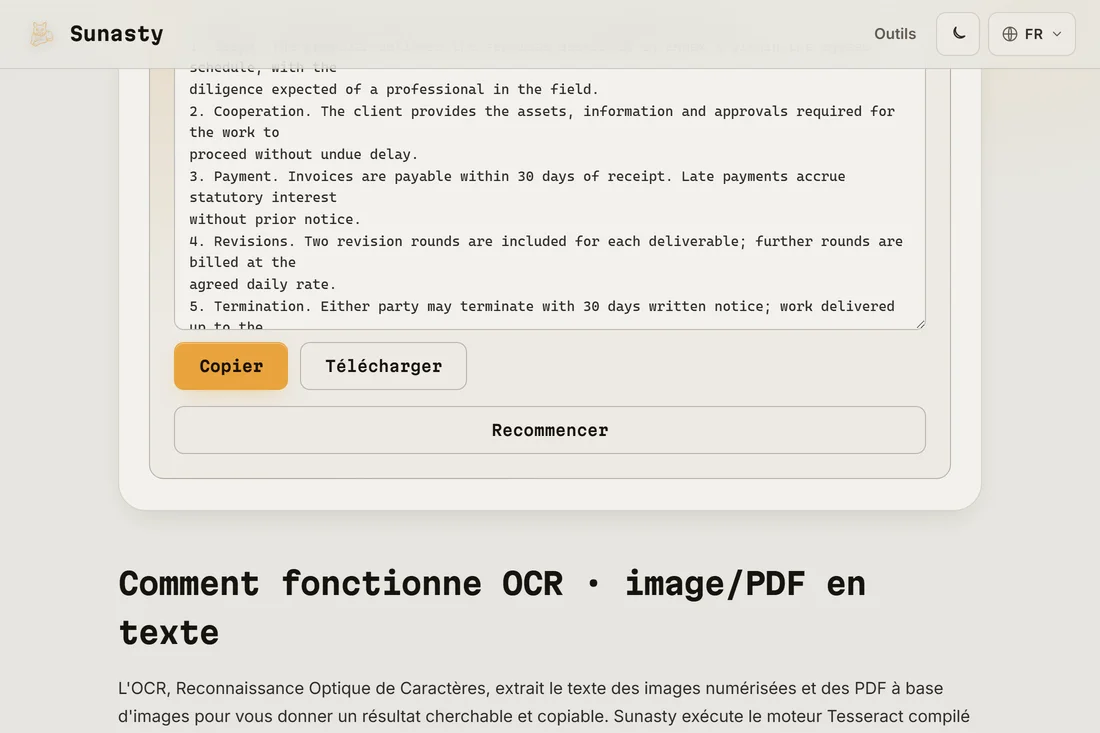This screenshot has width=1100, height=733.
Task: Open the Sunasty home link text
Action: (116, 34)
